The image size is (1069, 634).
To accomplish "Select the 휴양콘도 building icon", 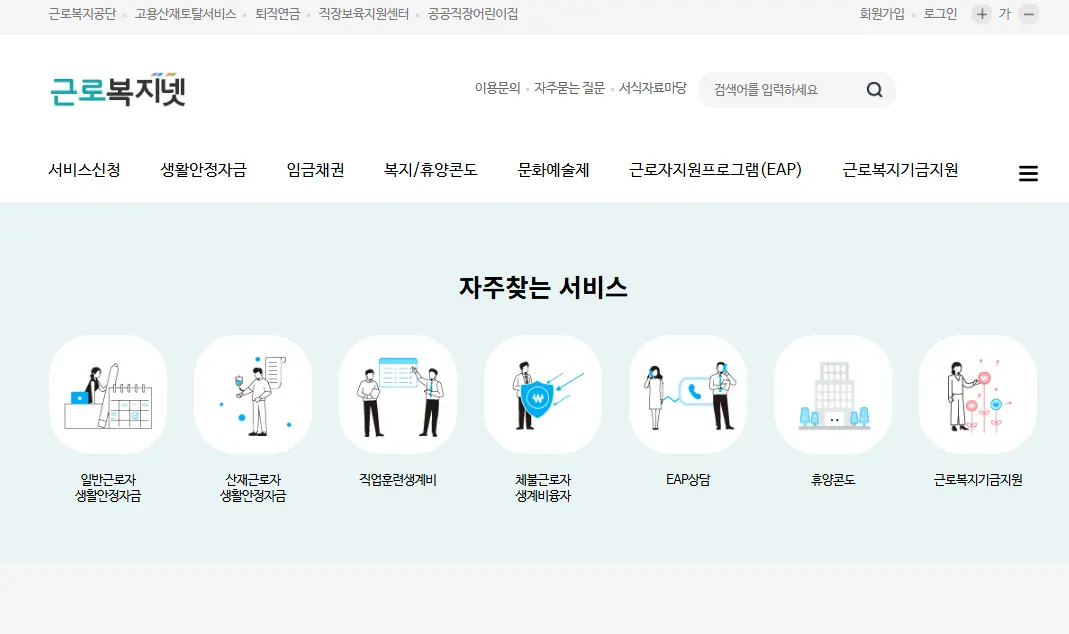I will pos(833,394).
